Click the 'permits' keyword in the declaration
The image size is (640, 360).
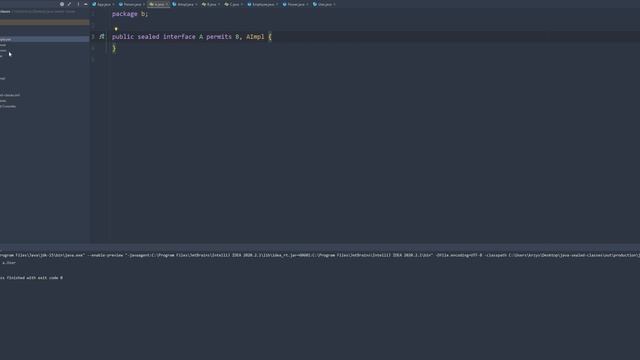[219, 37]
